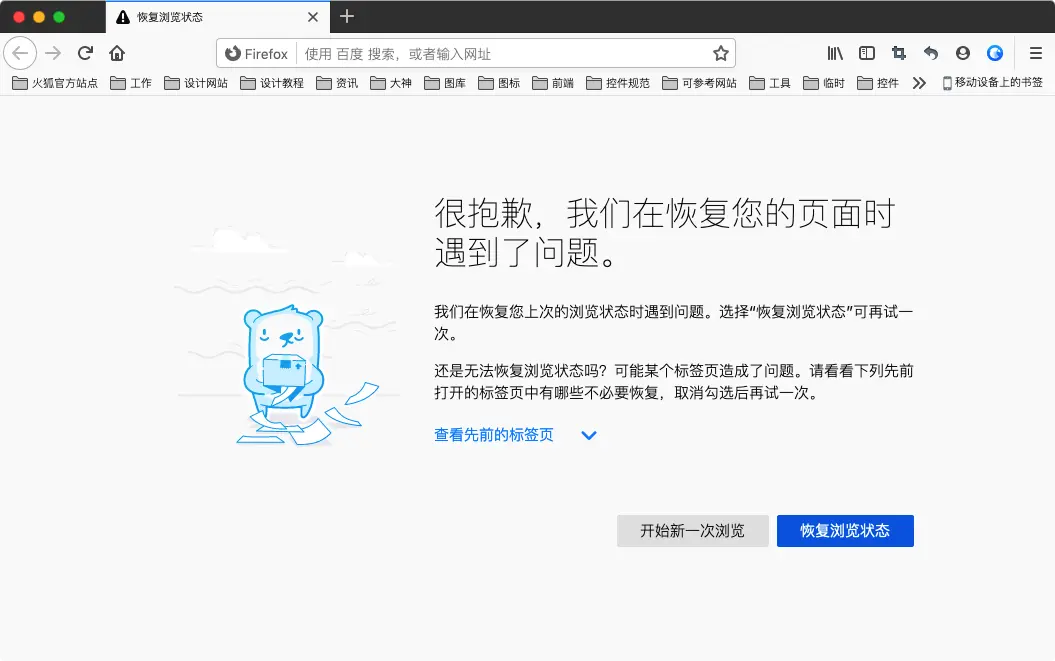
Task: Open the hamburger application menu
Action: (1035, 53)
